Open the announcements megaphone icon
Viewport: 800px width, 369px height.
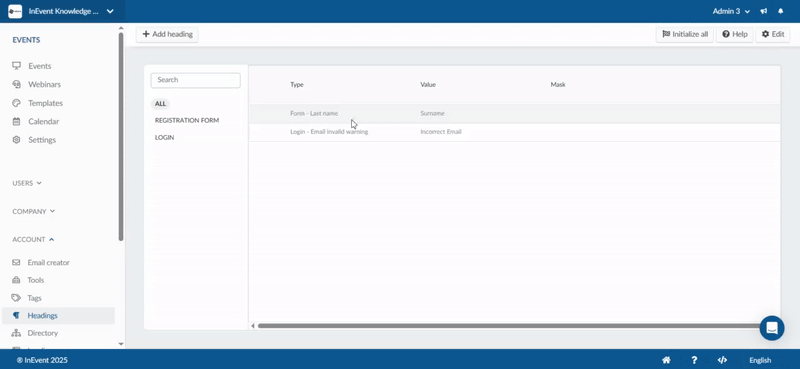pyautogui.click(x=764, y=11)
